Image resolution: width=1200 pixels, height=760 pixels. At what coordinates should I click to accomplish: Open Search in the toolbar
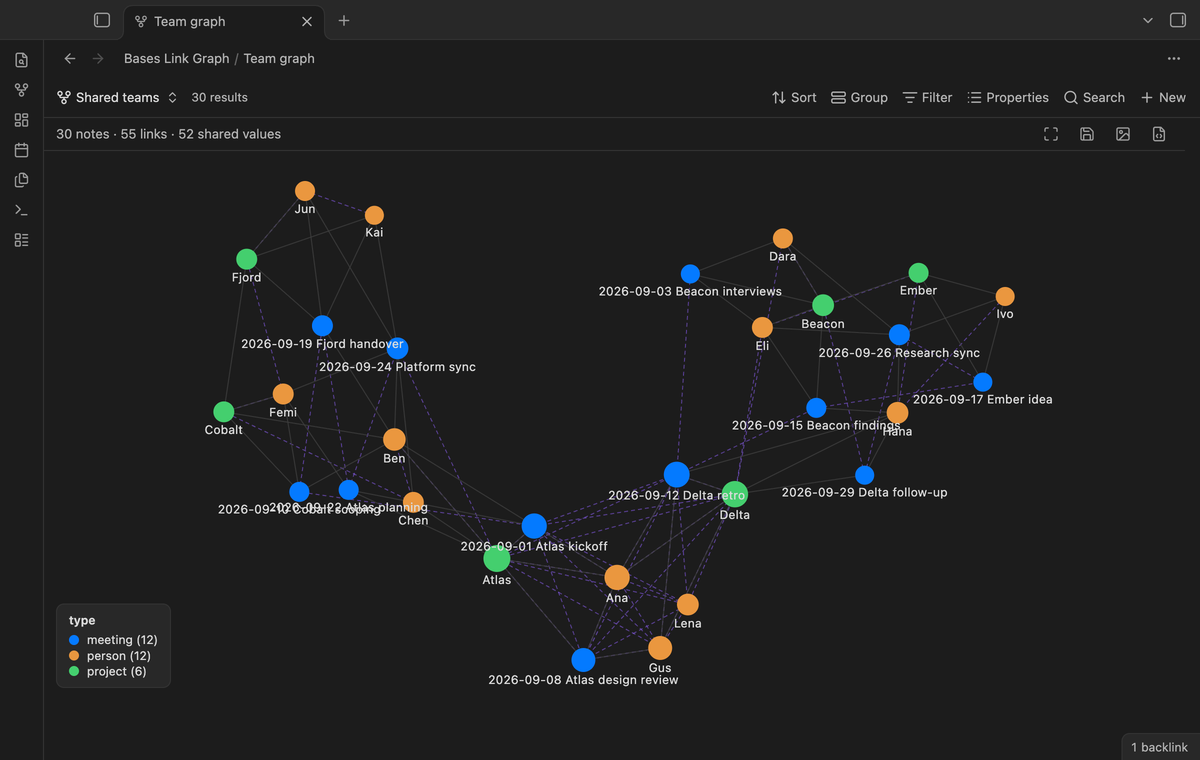pyautogui.click(x=1094, y=97)
